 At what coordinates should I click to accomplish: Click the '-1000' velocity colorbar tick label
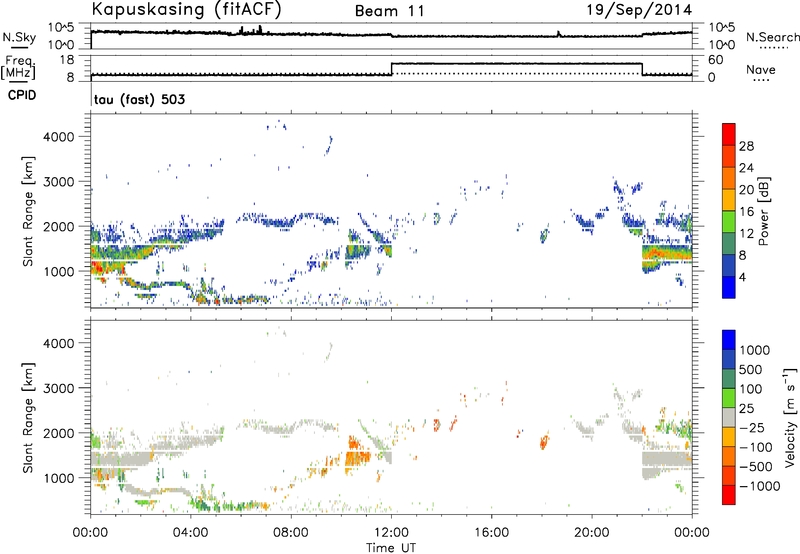(x=759, y=486)
